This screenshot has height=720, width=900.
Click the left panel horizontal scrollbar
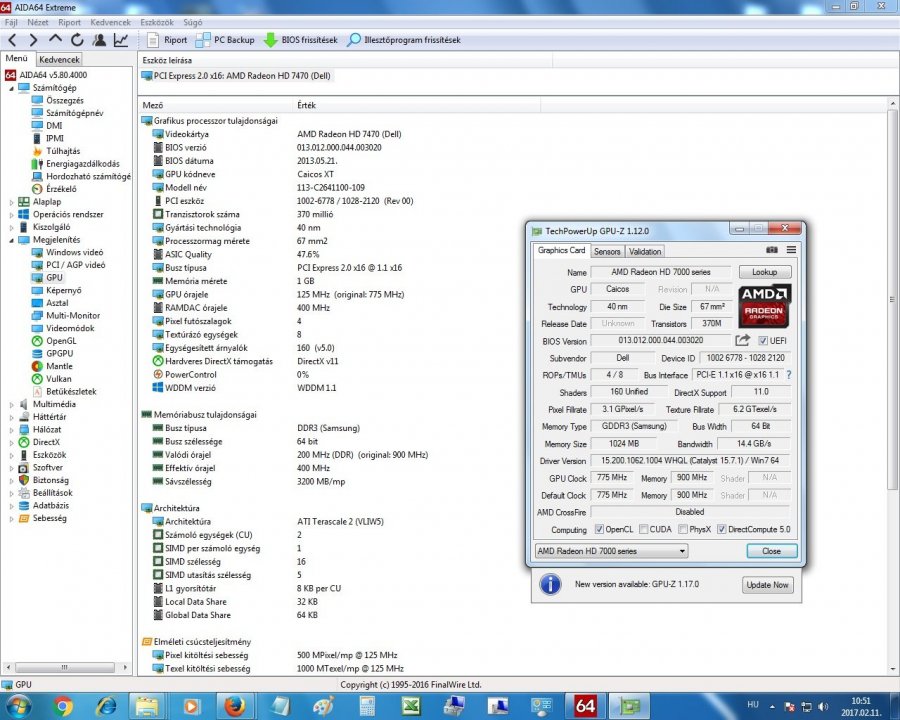tap(66, 668)
